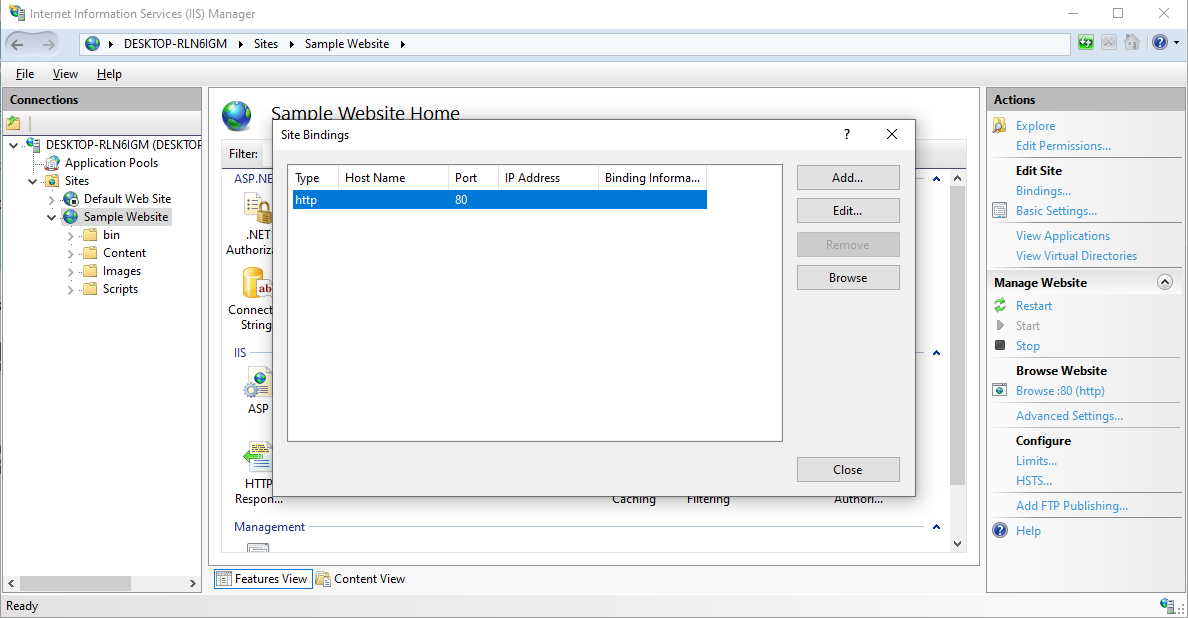Click the Browse :80 browser icon
The width and height of the screenshot is (1188, 618).
[999, 390]
